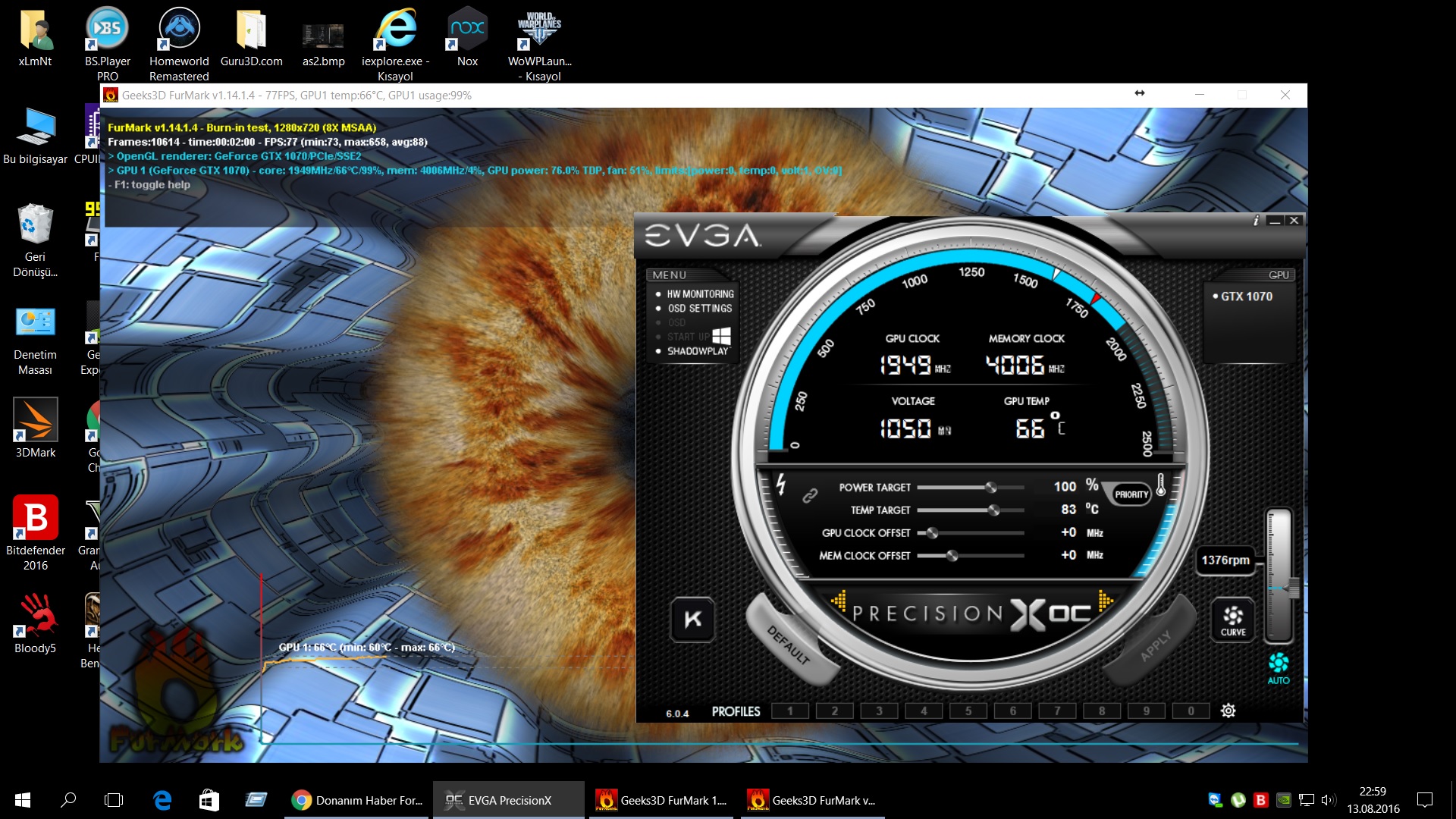Switch to EVGA PrecisionX taskbar button
This screenshot has height=819, width=1456.
(509, 800)
